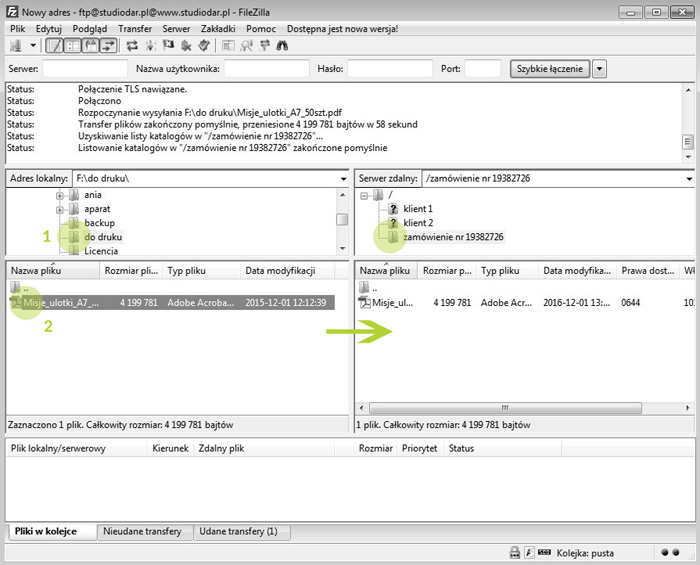Click the local tree scroll-down arrow
This screenshot has width=700, height=565.
click(342, 249)
